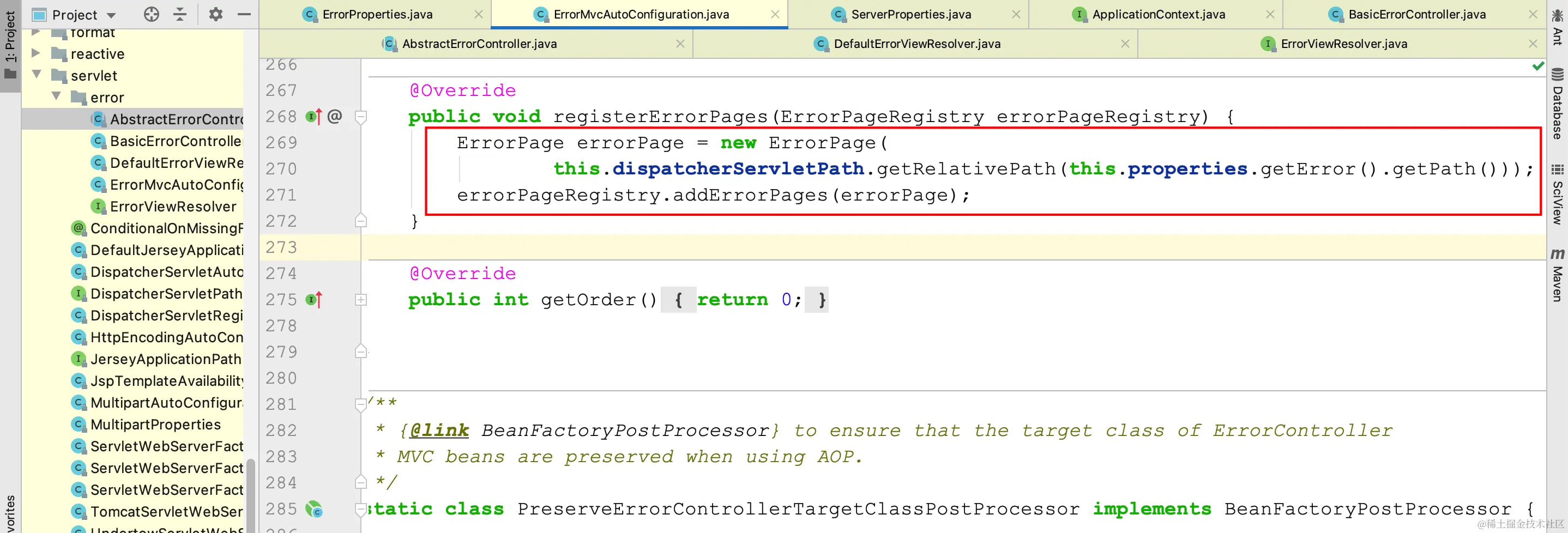1568x533 pixels.
Task: Click the @ gutter marker on line 268
Action: click(335, 116)
